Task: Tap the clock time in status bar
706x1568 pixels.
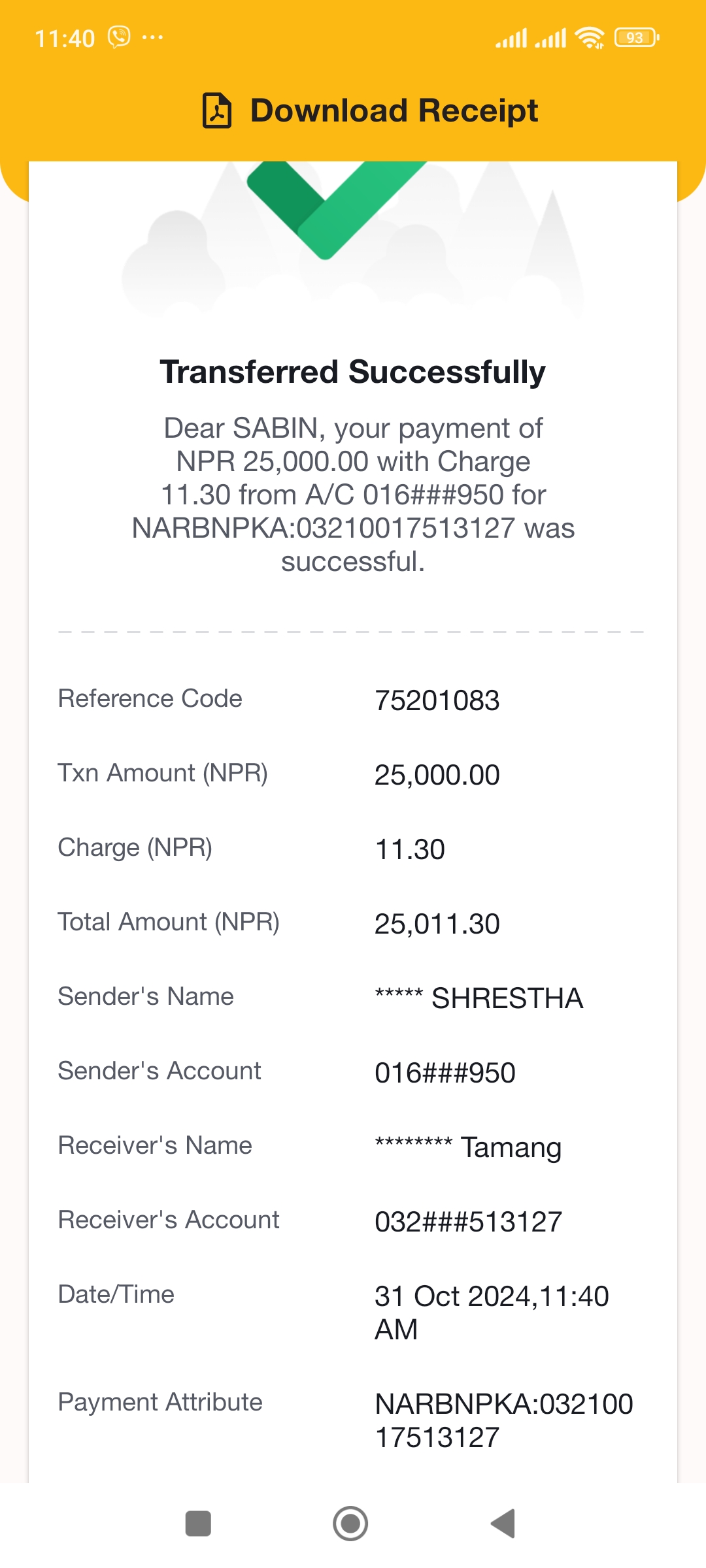Action: (65, 39)
